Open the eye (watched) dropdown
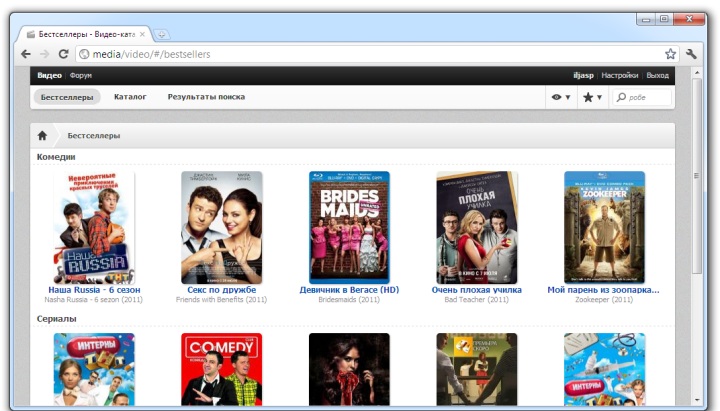 pos(561,97)
